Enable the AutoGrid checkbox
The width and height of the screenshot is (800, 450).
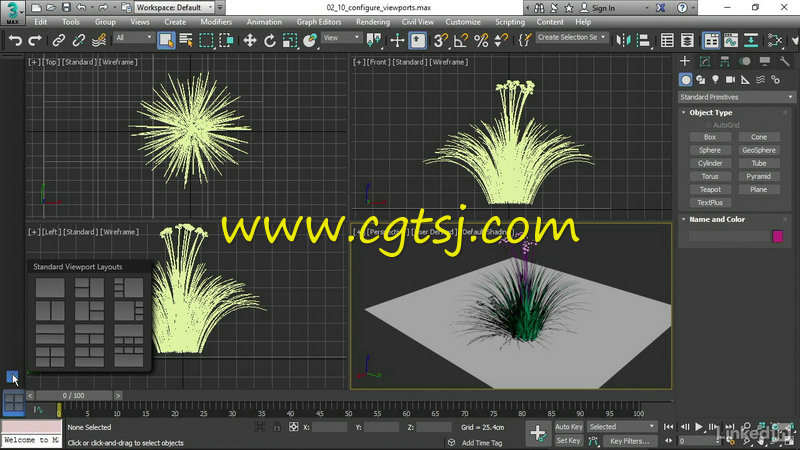(708, 125)
